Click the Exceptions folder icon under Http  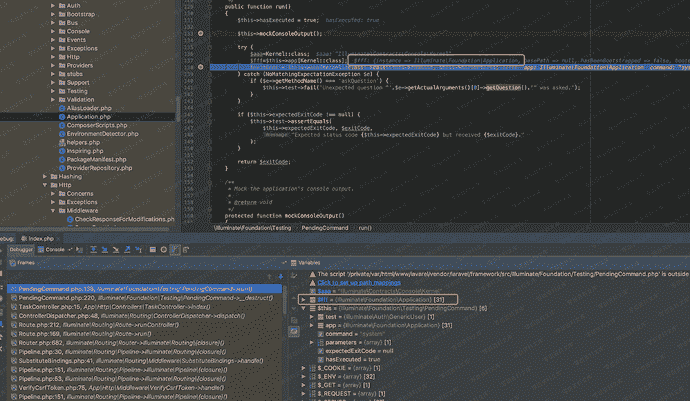(60, 201)
